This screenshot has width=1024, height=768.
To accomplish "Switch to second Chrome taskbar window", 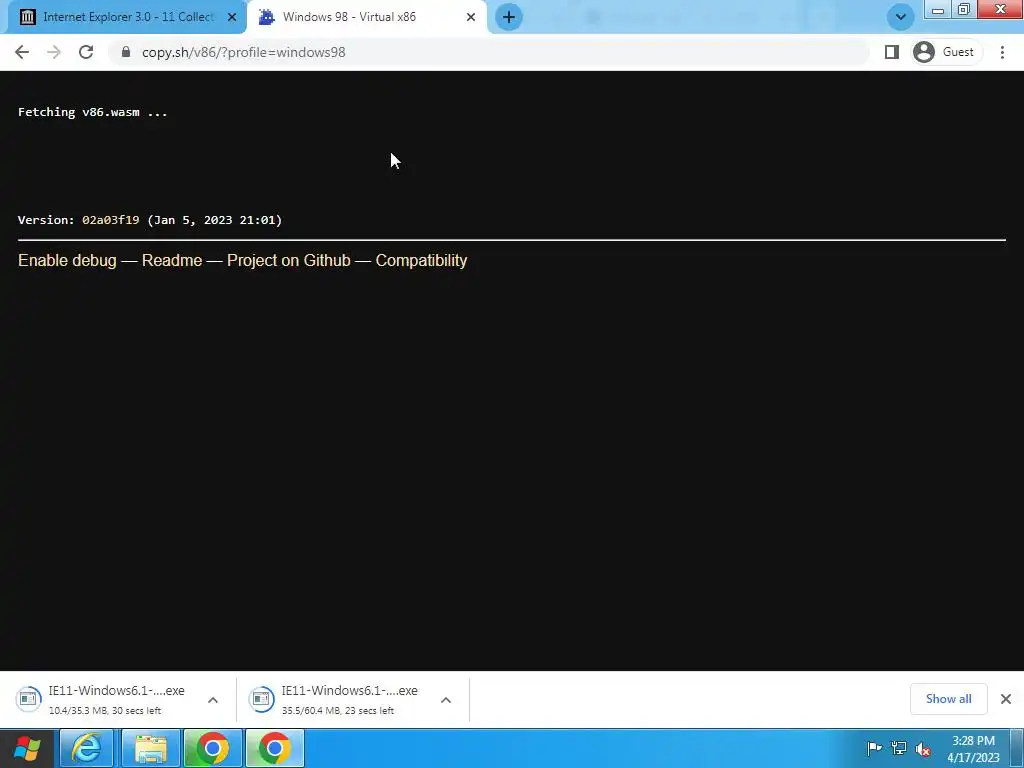I will (275, 748).
